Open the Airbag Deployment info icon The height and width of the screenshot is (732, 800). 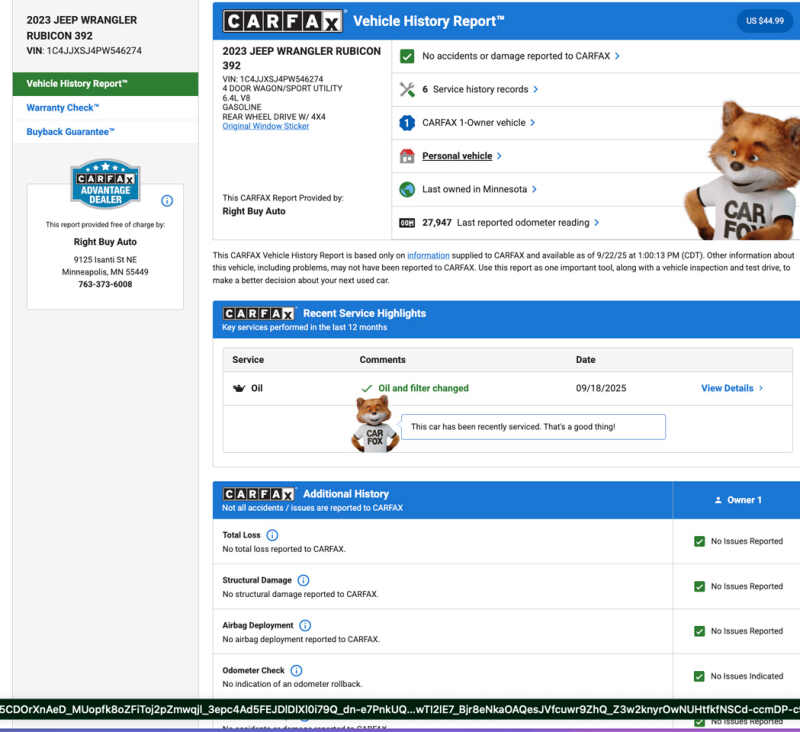pos(305,625)
